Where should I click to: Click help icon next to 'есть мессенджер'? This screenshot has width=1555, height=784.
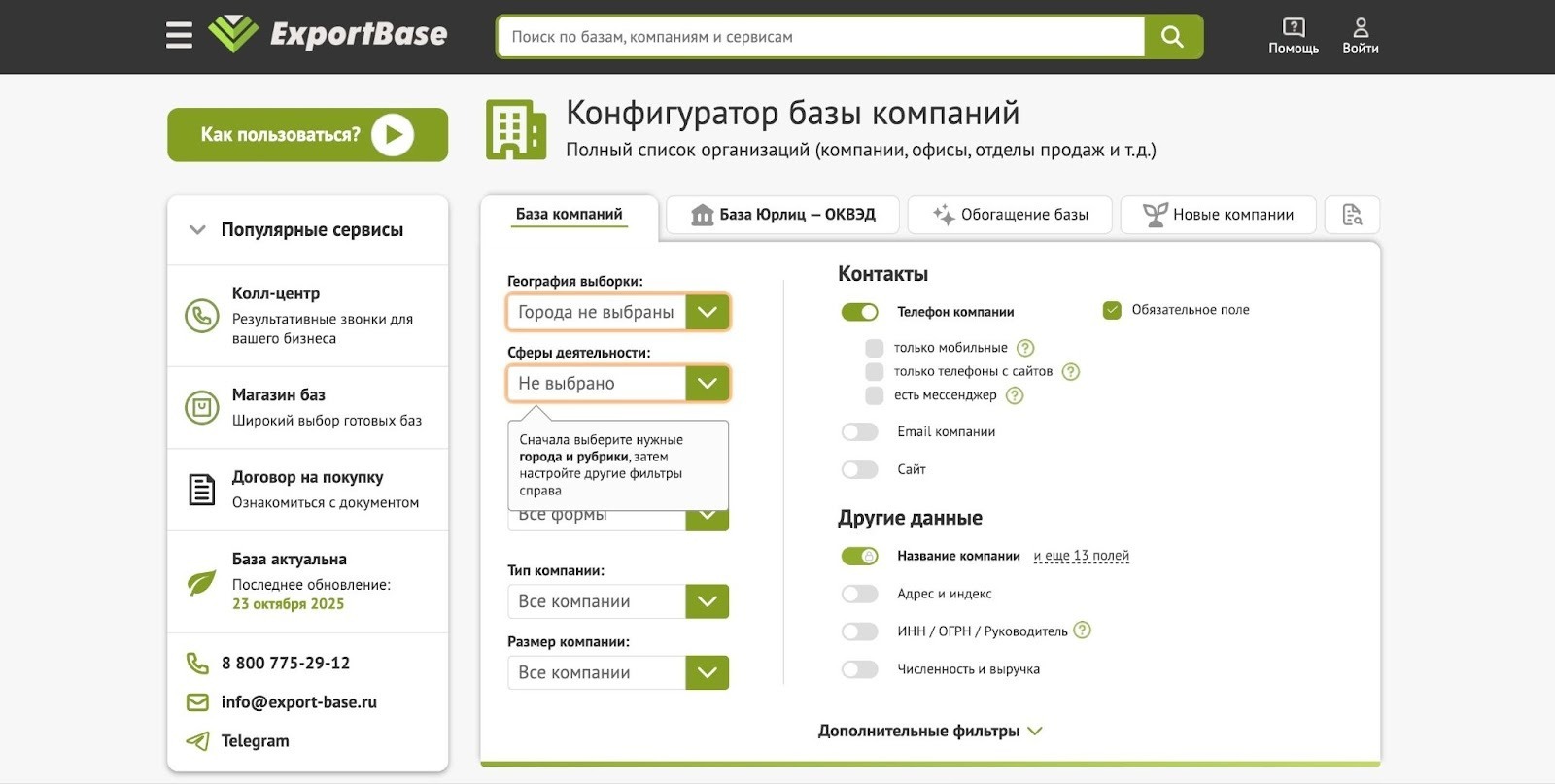click(1015, 395)
